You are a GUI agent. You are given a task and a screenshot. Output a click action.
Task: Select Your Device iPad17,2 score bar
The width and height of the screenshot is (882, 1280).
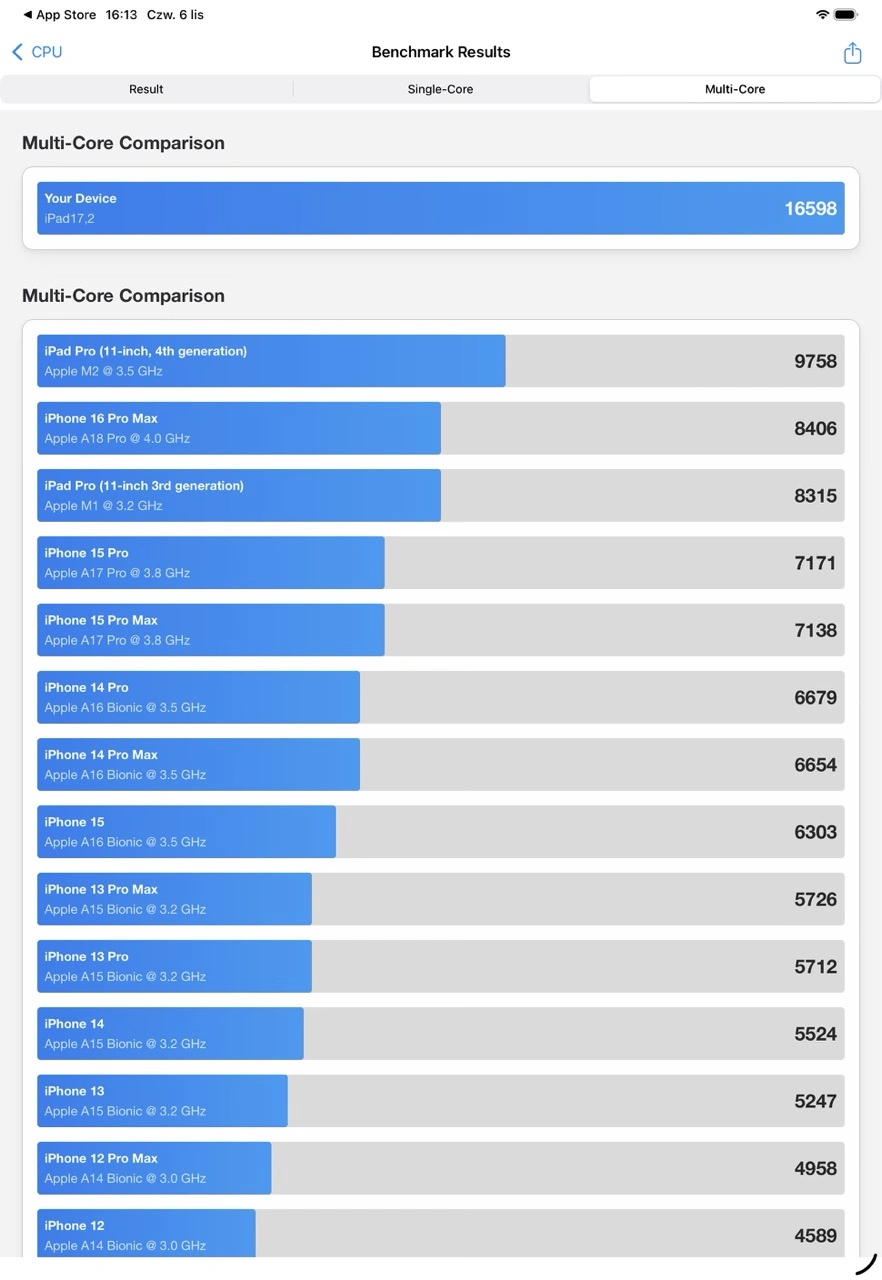coord(440,208)
